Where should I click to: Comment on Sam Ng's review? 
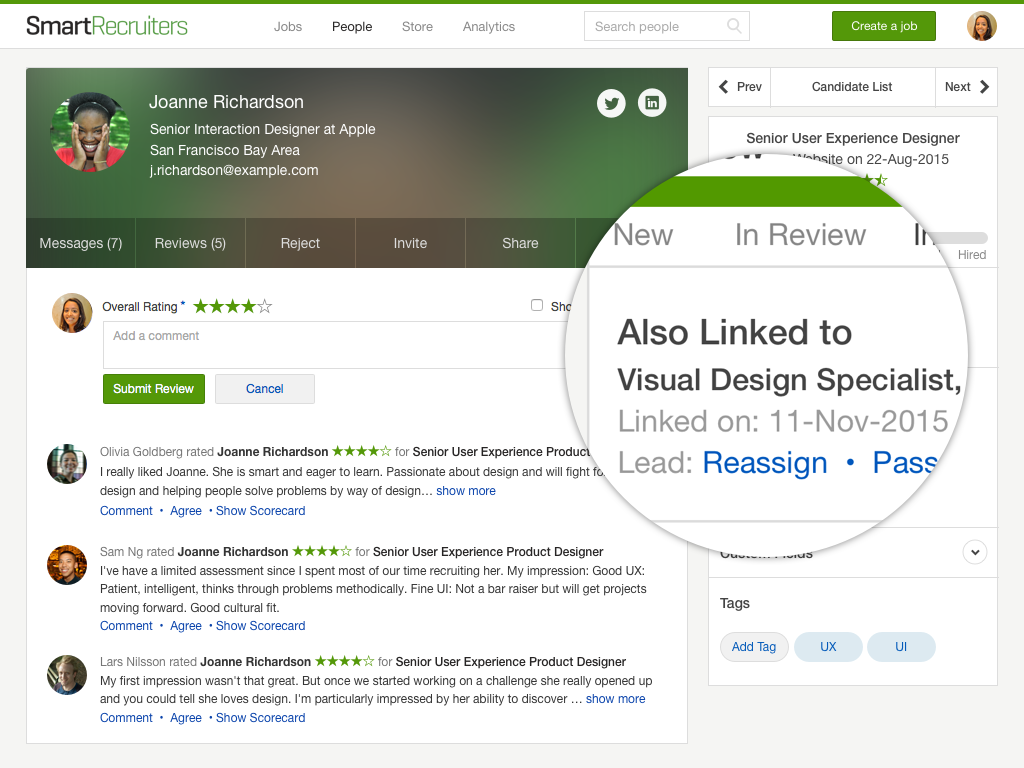[126, 626]
